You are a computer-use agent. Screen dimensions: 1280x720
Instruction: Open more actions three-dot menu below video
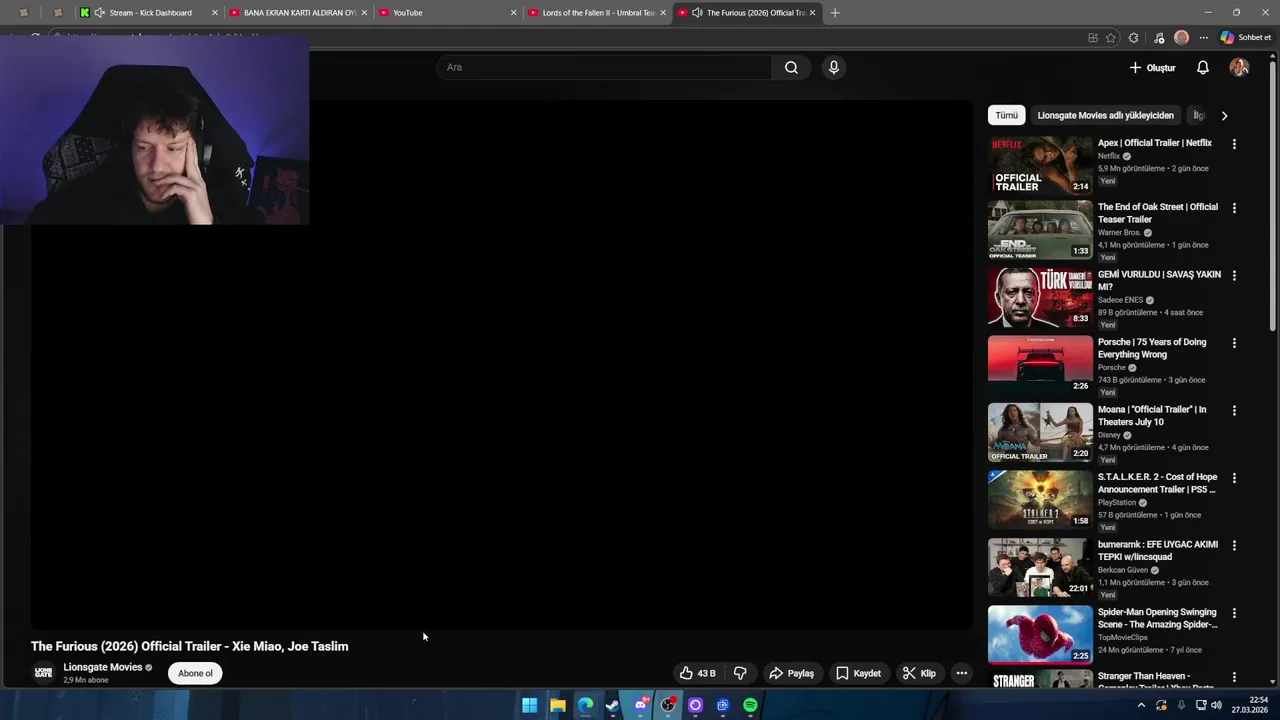(x=961, y=673)
